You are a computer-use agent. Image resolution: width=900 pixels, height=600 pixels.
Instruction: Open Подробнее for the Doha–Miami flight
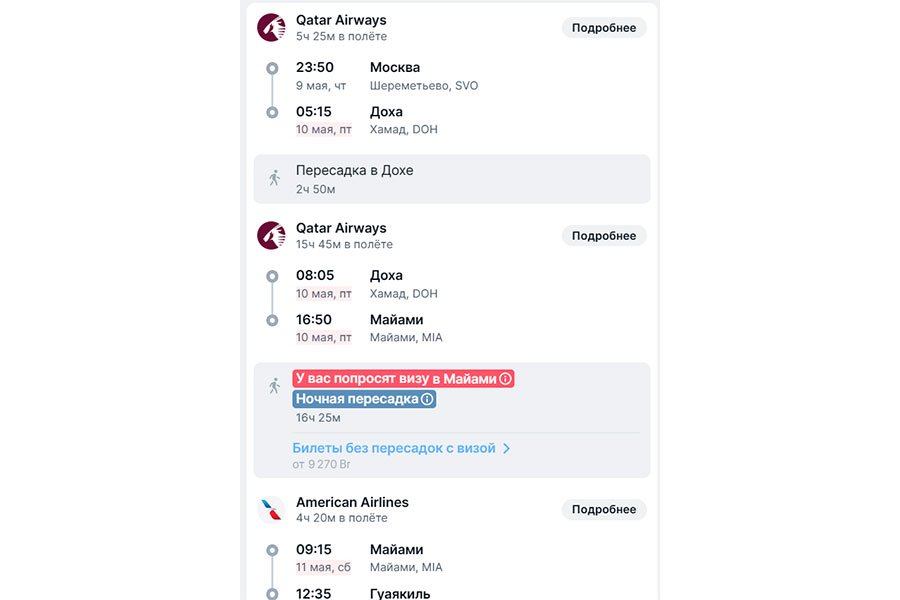(603, 236)
